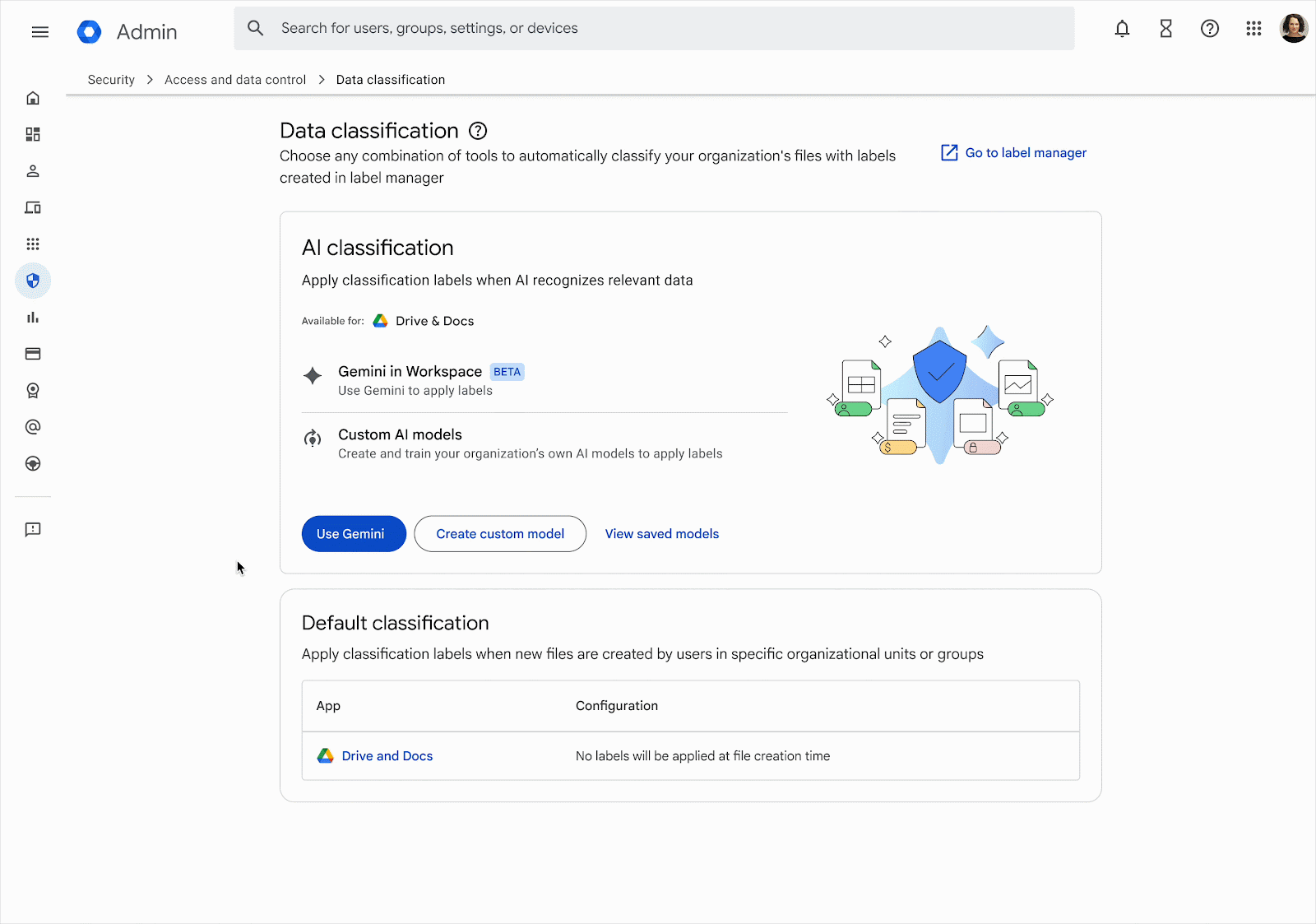The image size is (1316, 924).
Task: Click the AI classification heading
Action: 378,248
